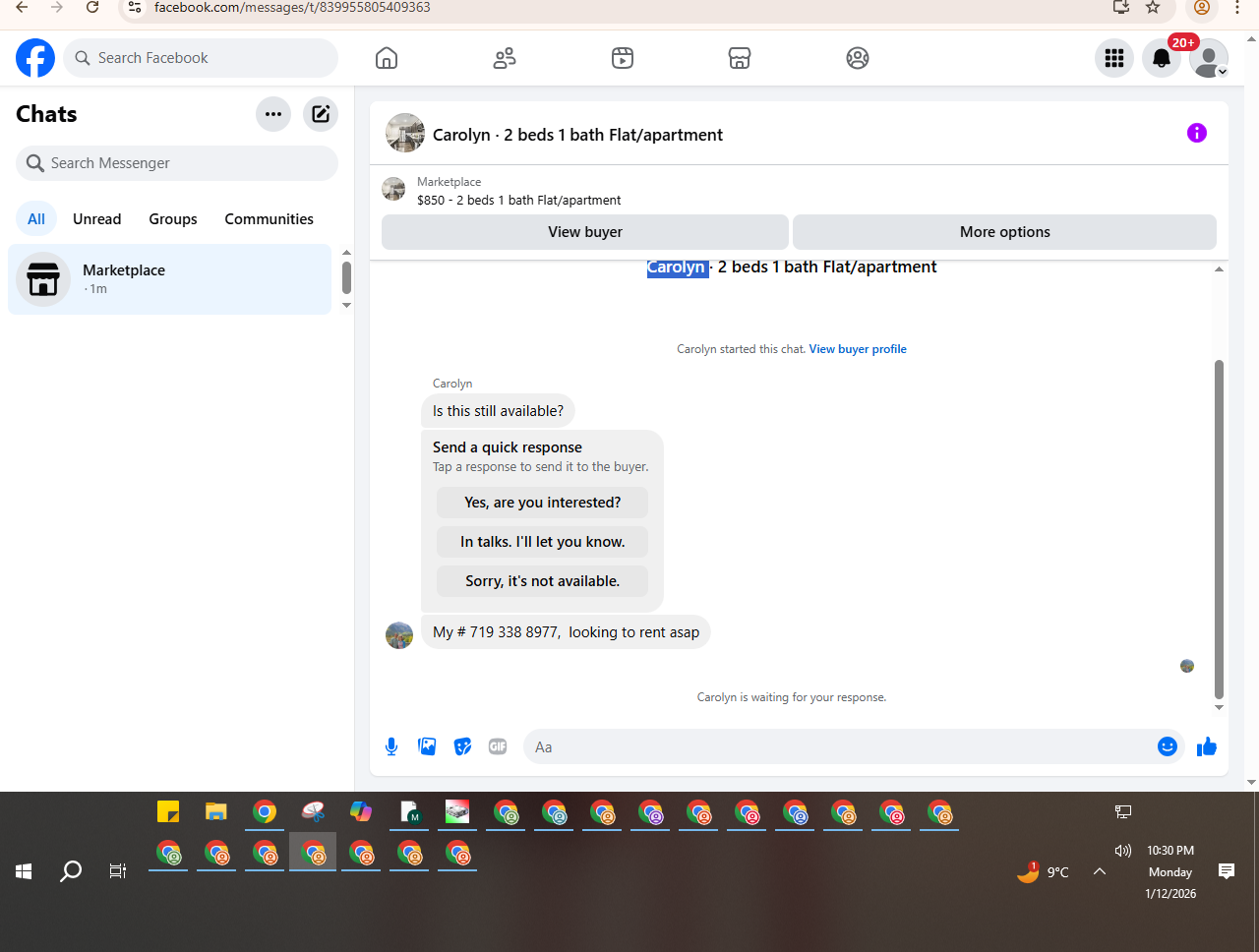Open Task View on the taskbar

[118, 871]
